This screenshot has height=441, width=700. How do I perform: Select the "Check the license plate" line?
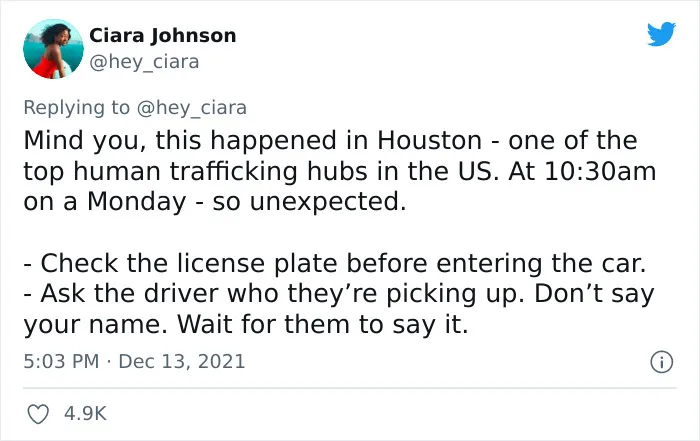(x=335, y=263)
